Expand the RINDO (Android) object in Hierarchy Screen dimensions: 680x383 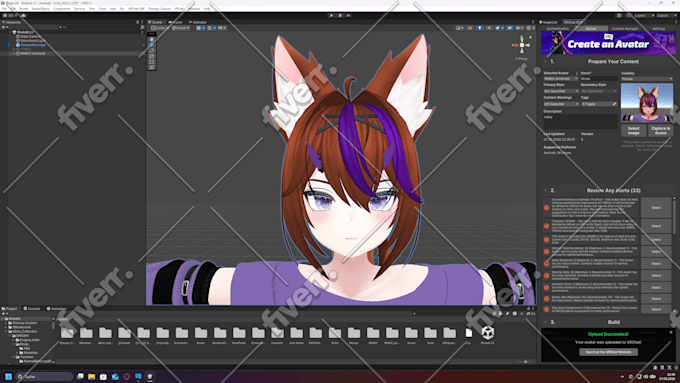(13, 53)
